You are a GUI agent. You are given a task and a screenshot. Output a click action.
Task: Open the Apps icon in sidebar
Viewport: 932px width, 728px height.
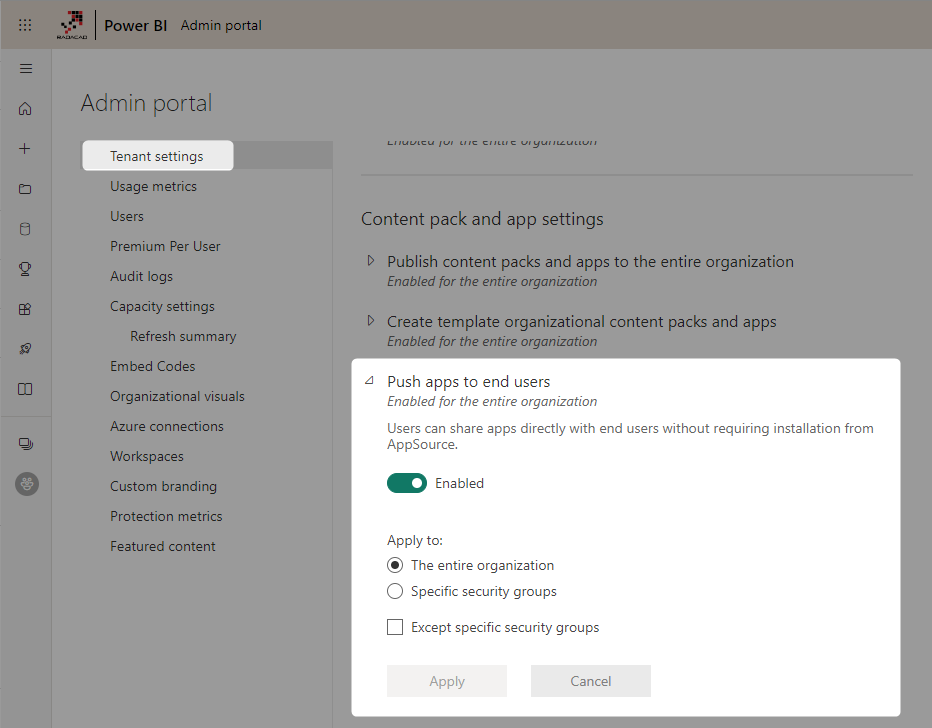26,309
